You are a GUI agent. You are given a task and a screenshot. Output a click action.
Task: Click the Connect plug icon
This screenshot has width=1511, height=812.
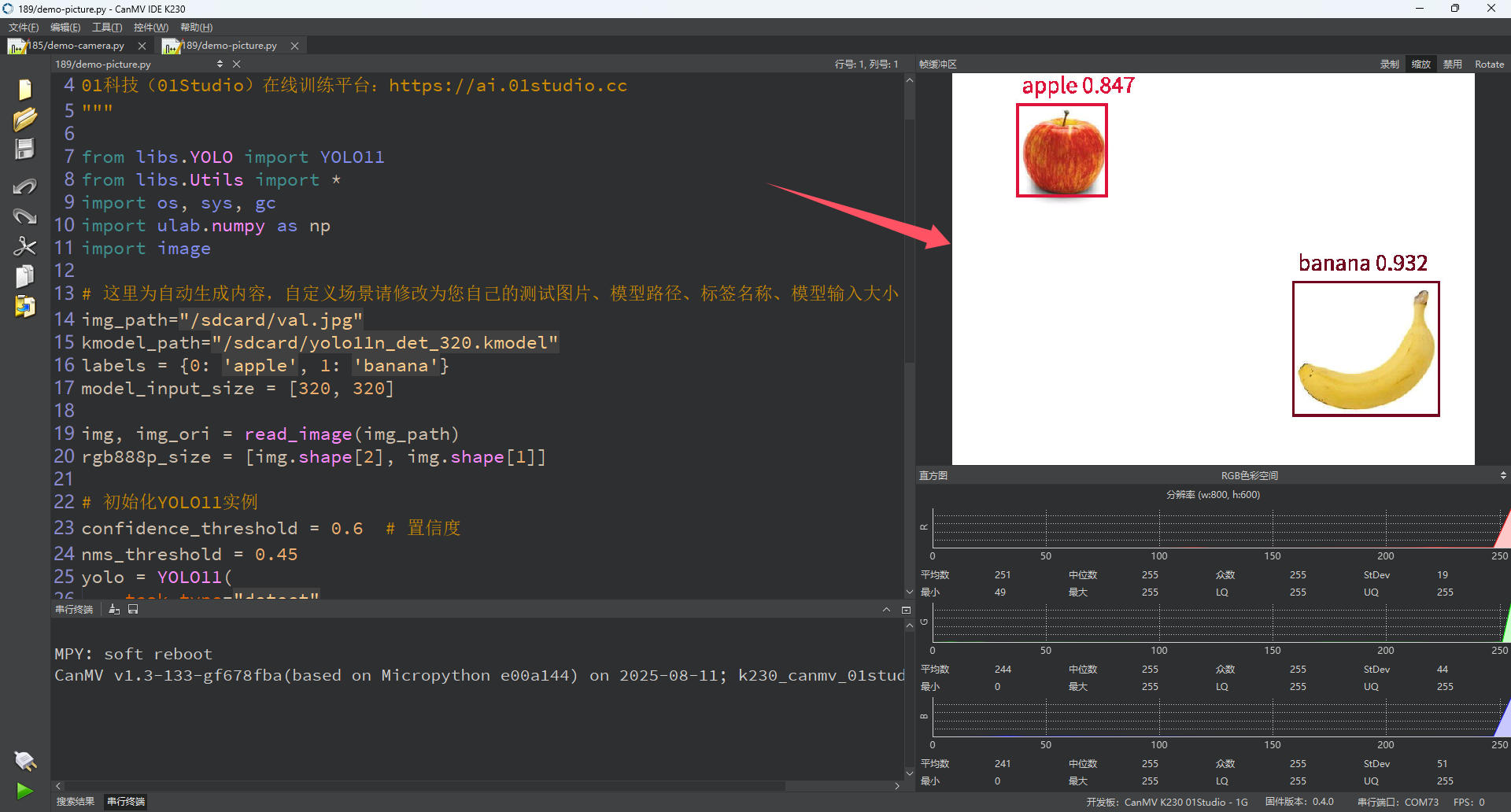24,760
